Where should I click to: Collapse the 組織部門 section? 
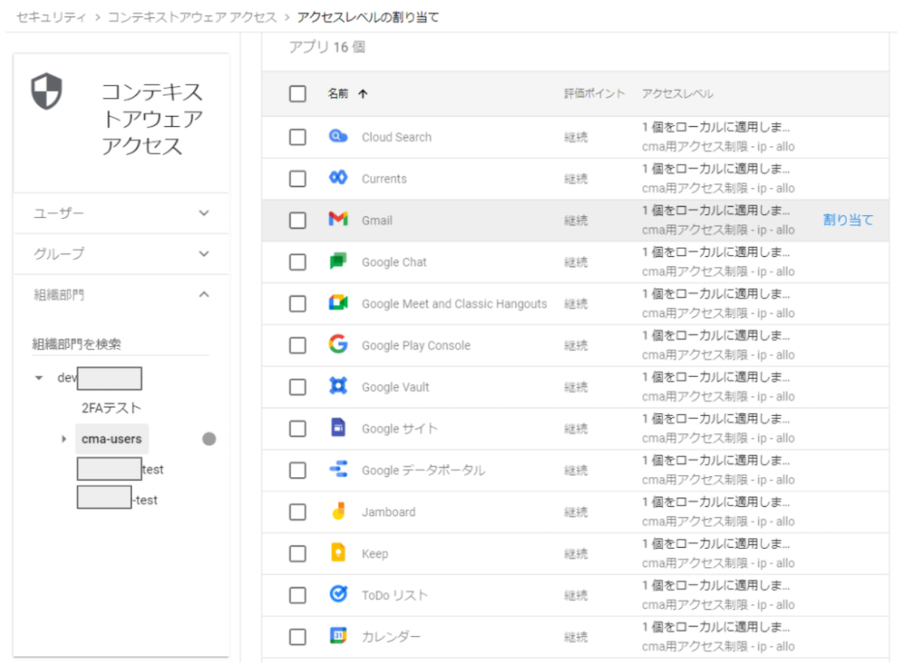pos(204,295)
